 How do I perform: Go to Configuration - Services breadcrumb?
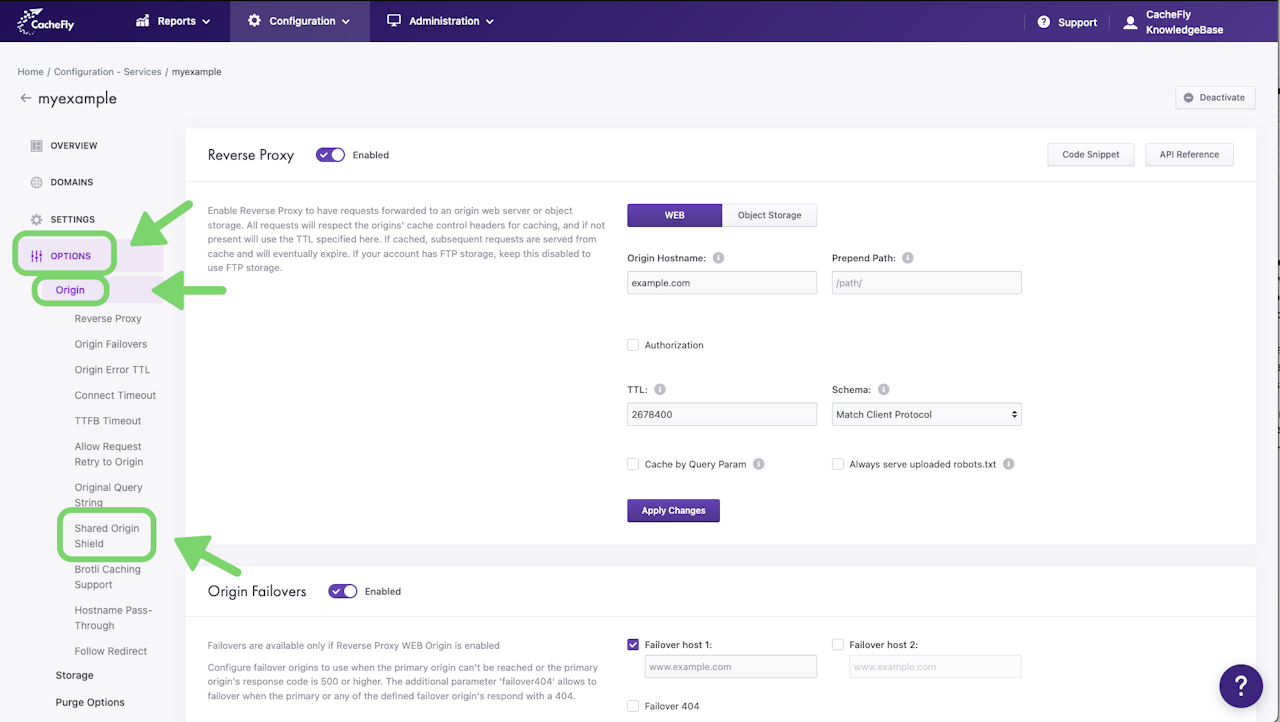(x=107, y=72)
